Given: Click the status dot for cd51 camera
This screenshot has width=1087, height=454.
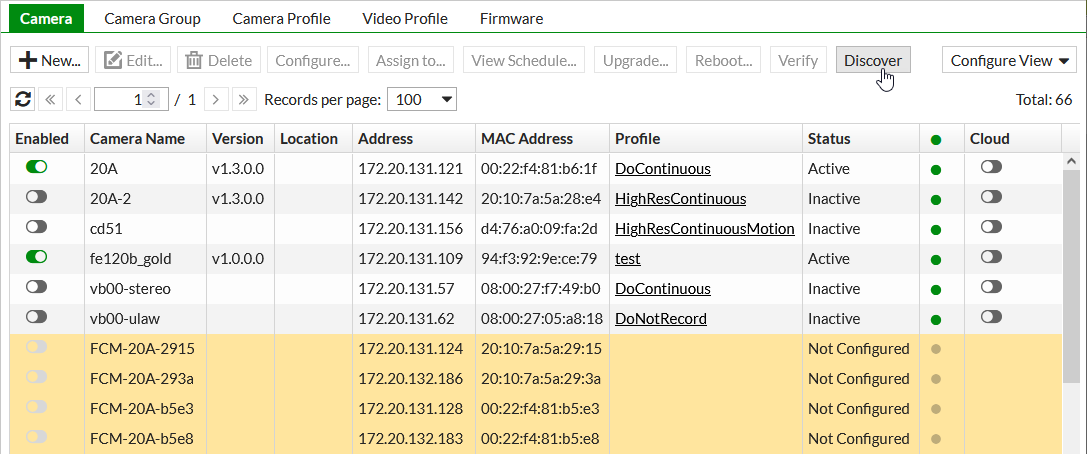Looking at the screenshot, I should point(936,229).
